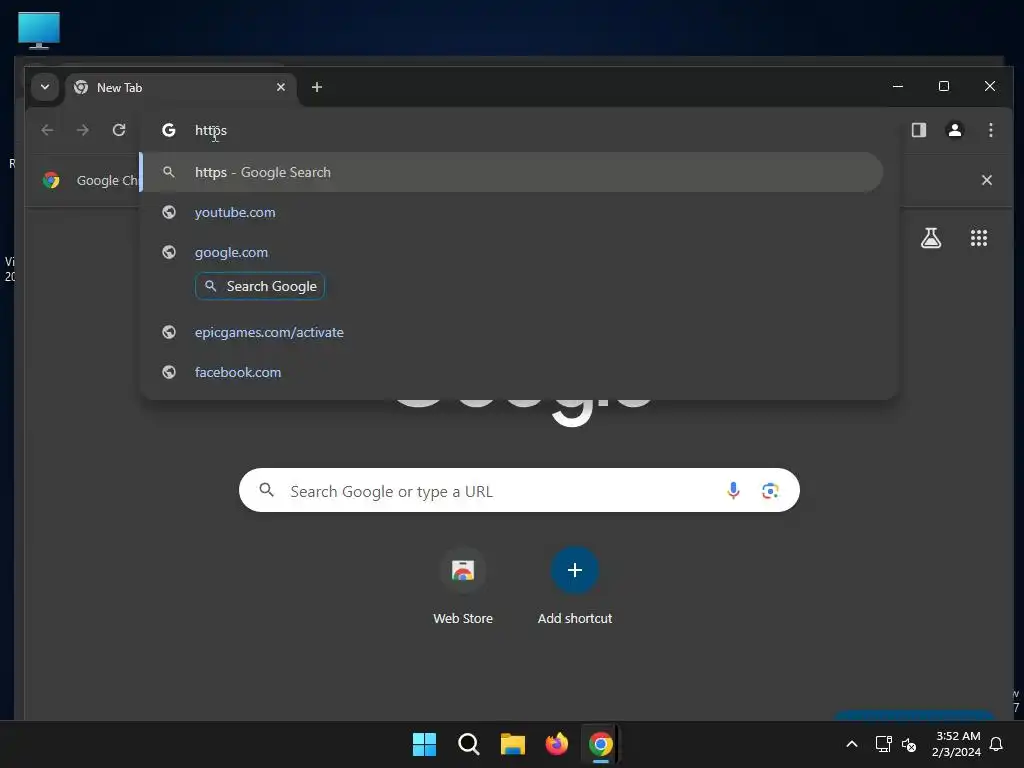Viewport: 1024px width, 768px height.
Task: Open the Windows Start menu
Action: click(424, 744)
